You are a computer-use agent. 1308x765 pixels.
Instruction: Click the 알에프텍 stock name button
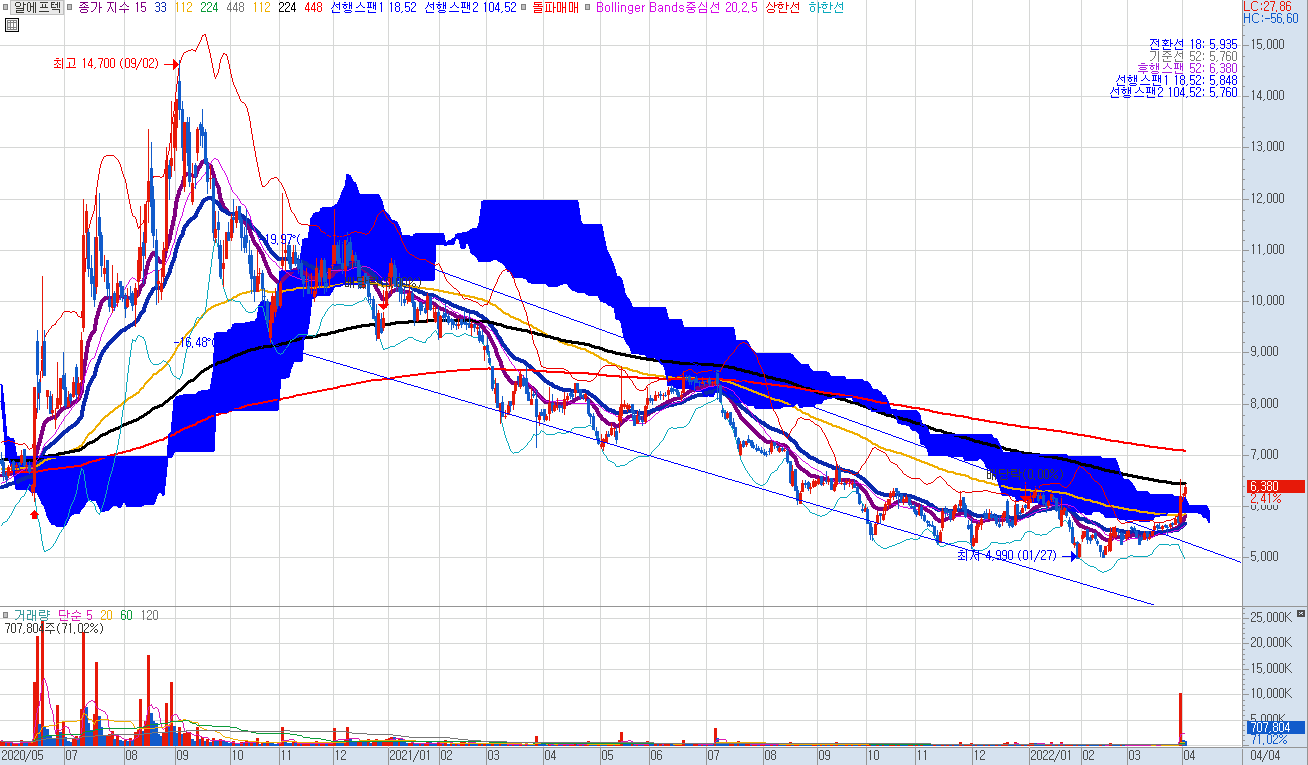(x=37, y=7)
